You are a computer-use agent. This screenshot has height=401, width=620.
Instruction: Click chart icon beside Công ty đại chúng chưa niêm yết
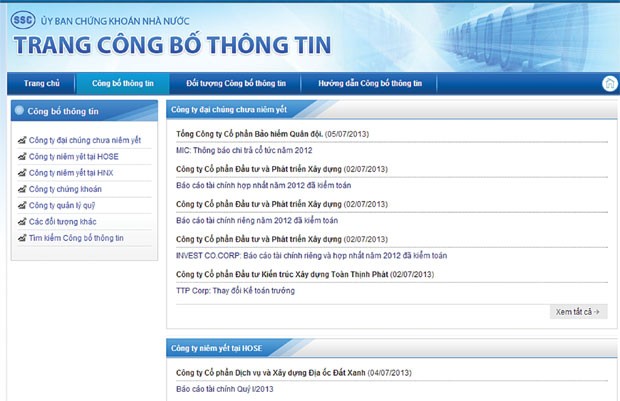[22, 140]
